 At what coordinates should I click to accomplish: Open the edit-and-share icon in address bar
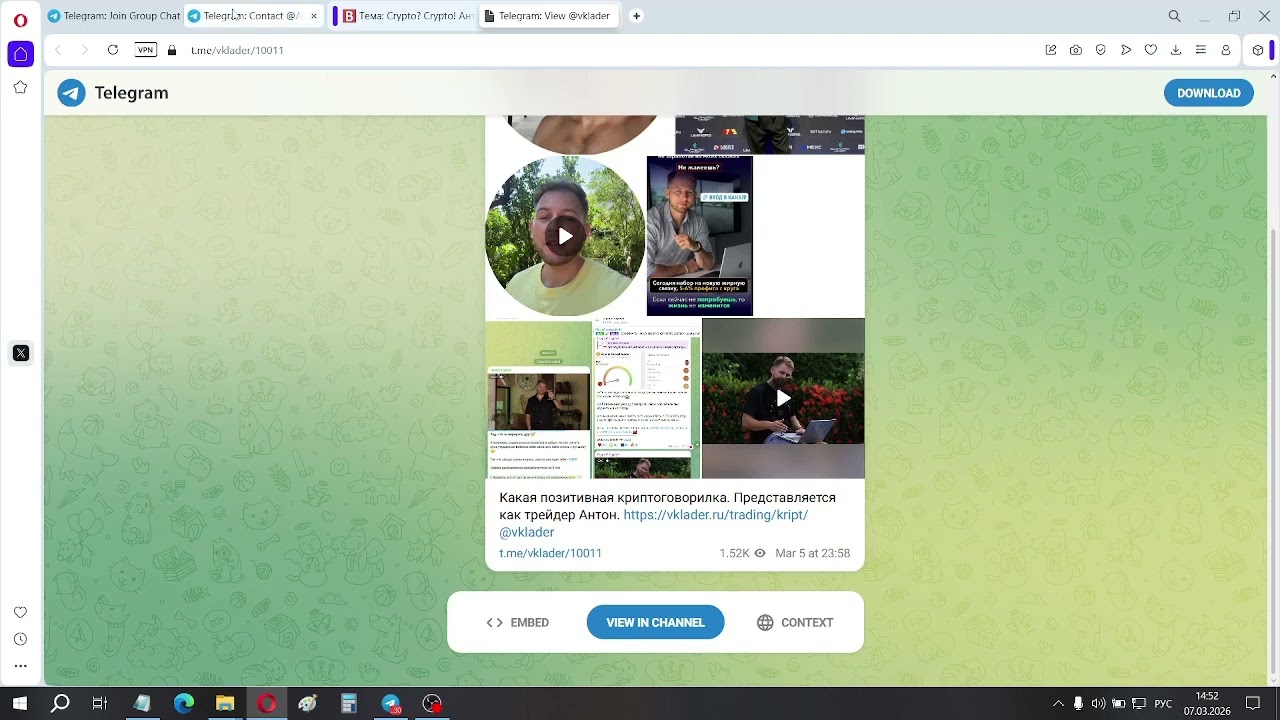[1051, 50]
